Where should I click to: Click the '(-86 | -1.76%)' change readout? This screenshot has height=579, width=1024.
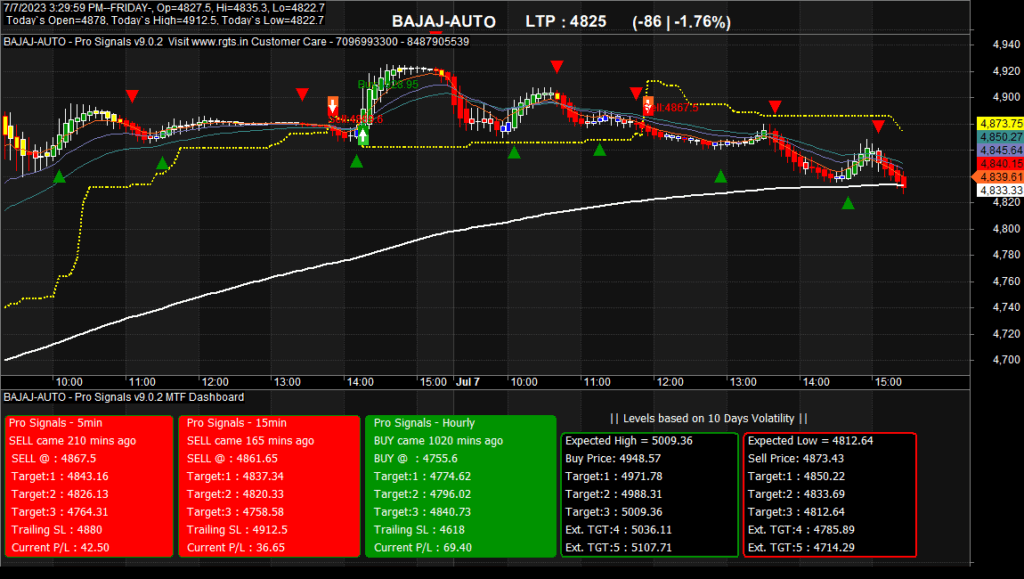click(x=681, y=22)
